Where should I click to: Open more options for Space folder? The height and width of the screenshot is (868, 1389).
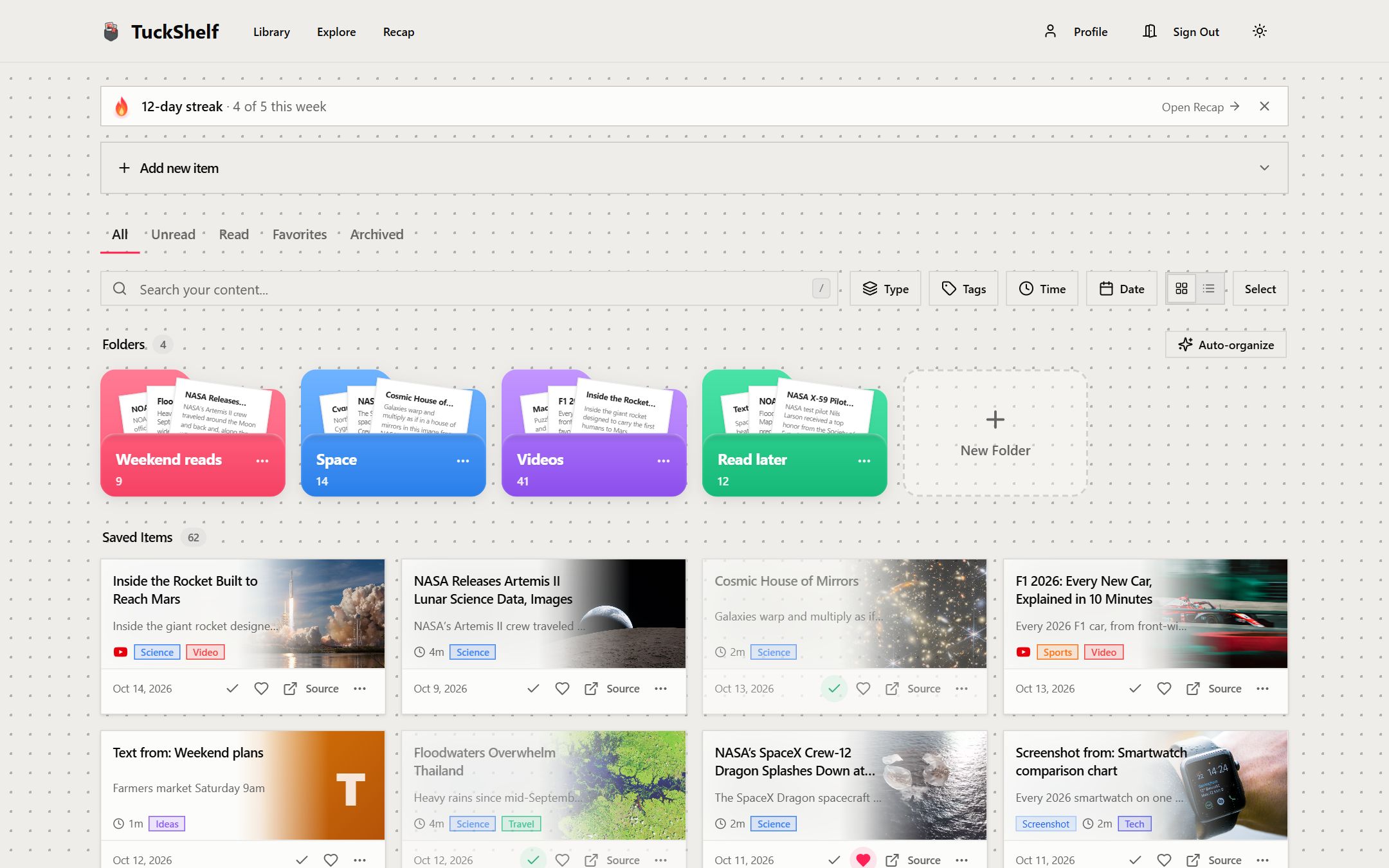click(x=463, y=460)
